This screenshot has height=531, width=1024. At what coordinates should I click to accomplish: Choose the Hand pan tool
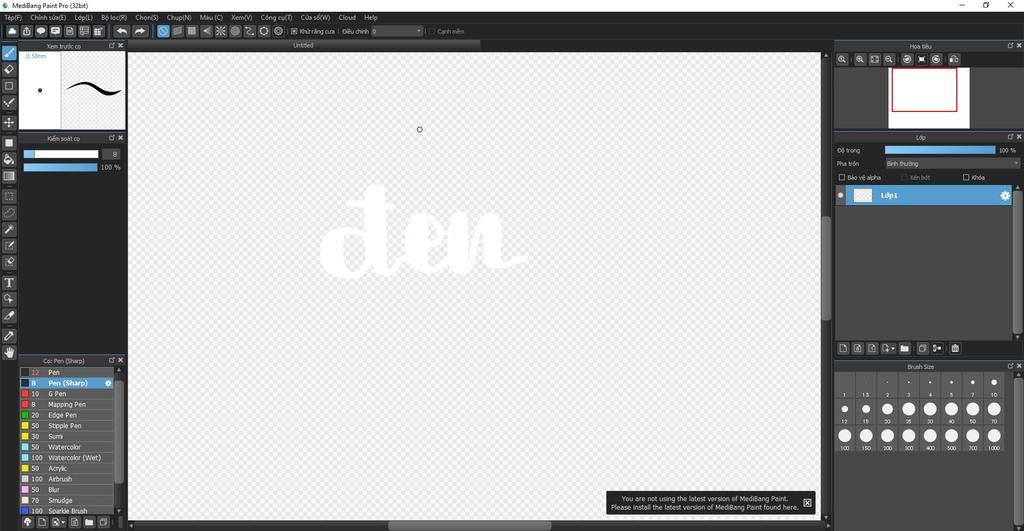9,353
